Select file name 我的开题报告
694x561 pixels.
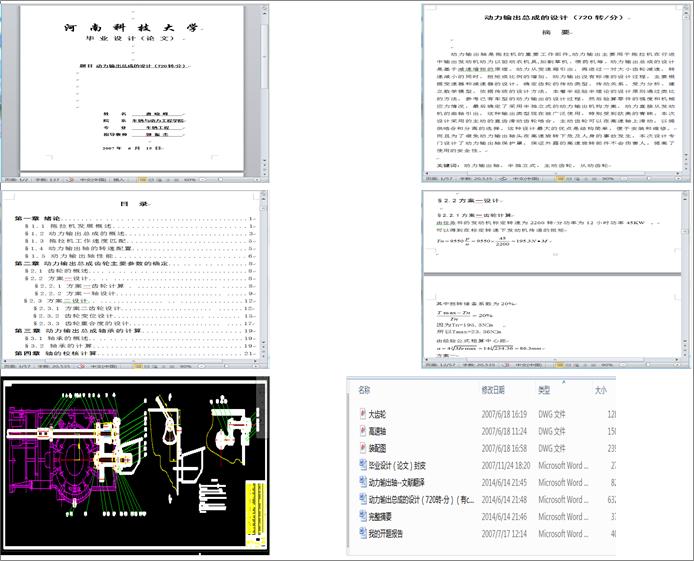point(386,534)
